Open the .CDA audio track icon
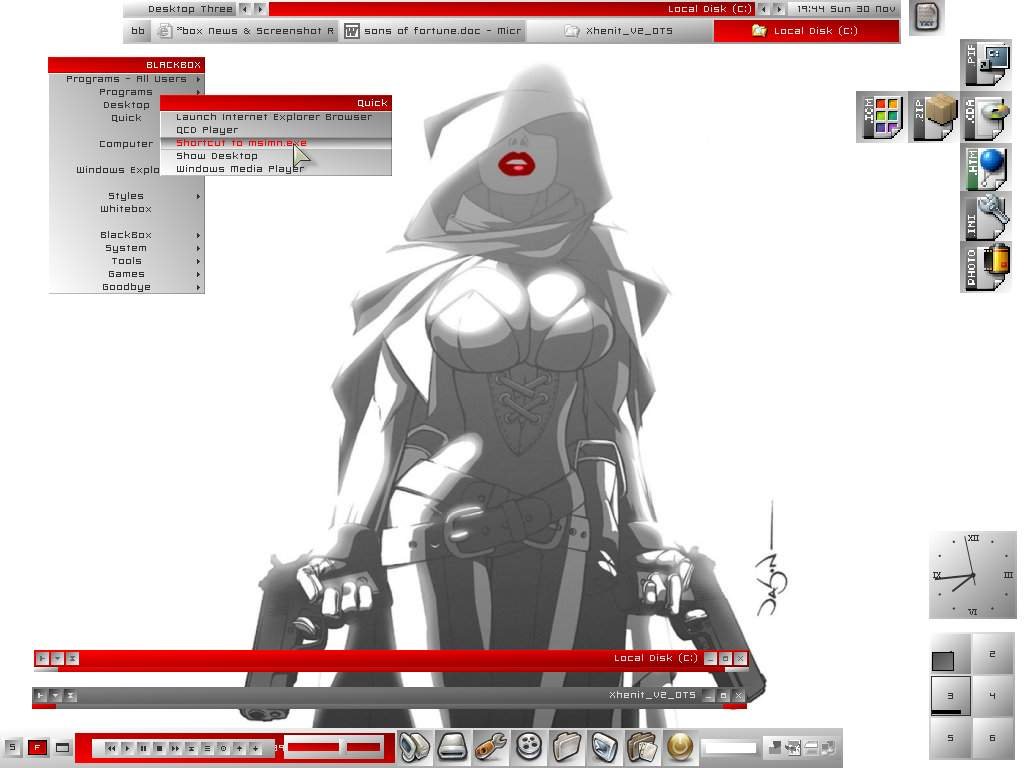 point(986,117)
